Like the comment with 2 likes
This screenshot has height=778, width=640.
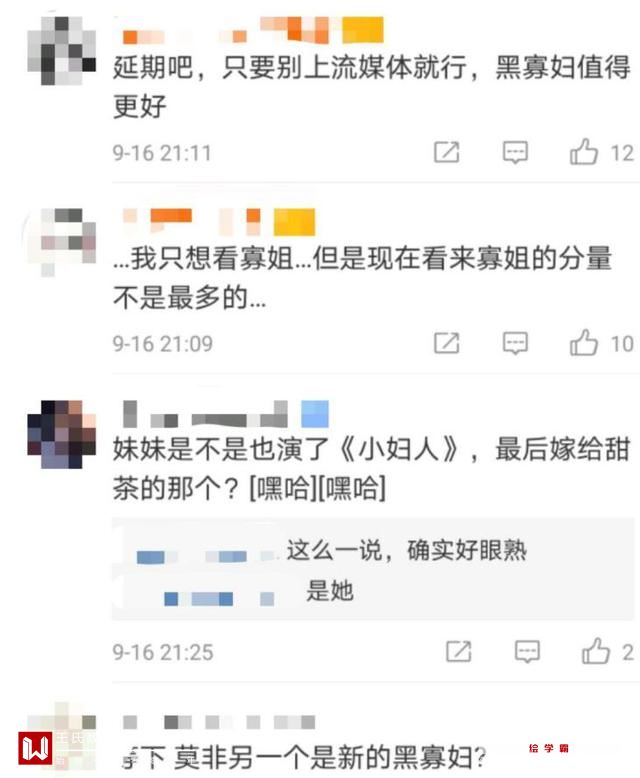595,651
